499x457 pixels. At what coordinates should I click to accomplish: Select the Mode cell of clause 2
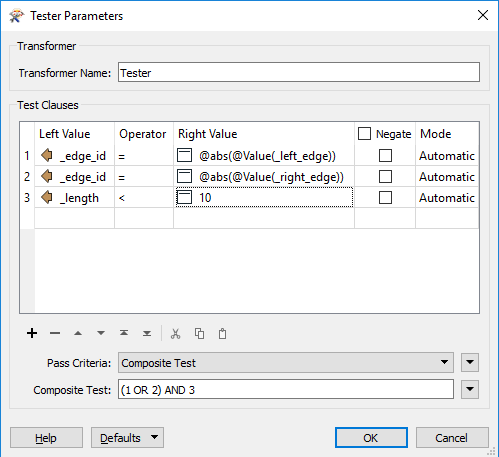[447, 177]
